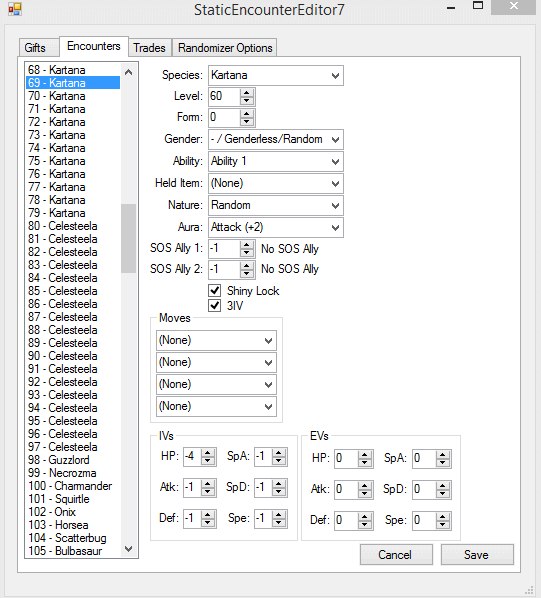This screenshot has width=541, height=598.
Task: Decrease the Level value with down arrow
Action: coord(247,101)
